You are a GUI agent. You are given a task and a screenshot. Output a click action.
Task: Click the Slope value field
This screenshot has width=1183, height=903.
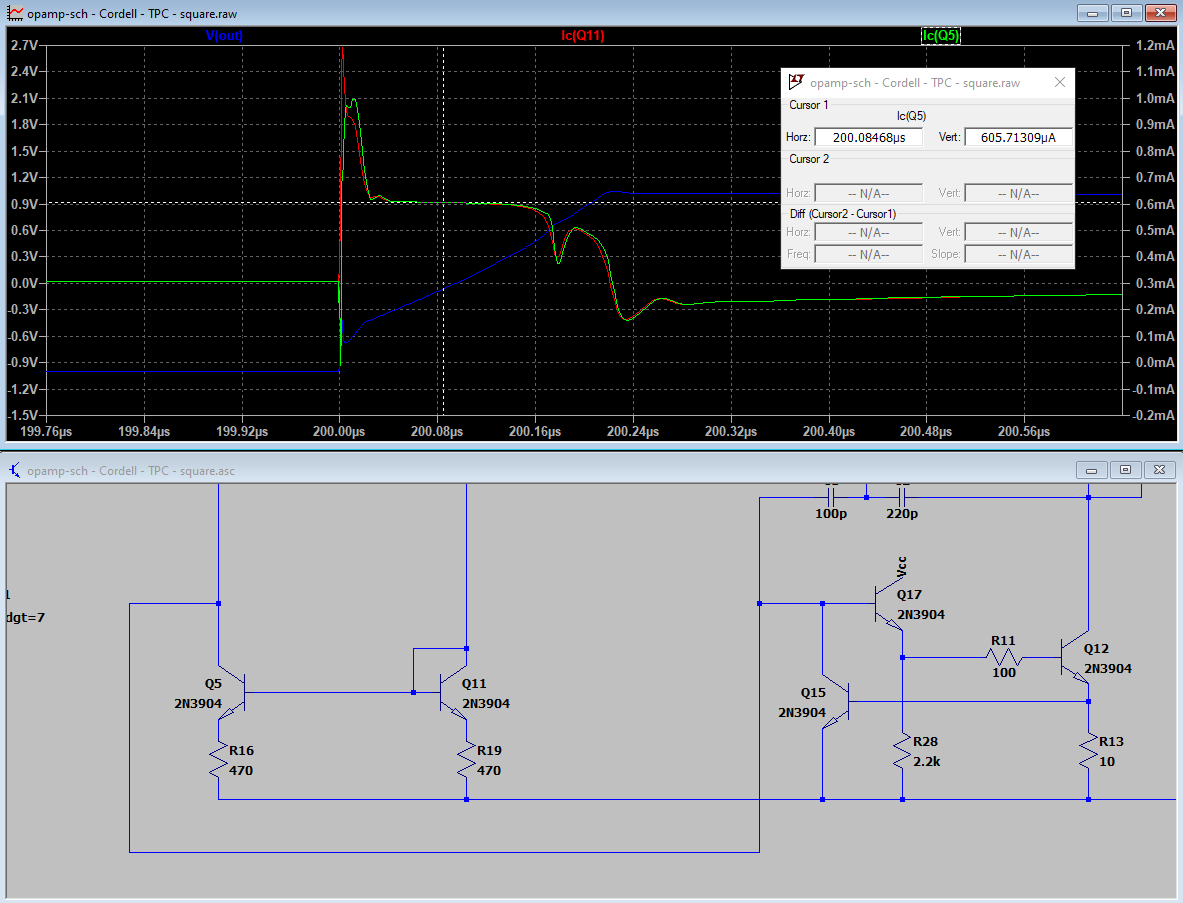(x=1019, y=254)
